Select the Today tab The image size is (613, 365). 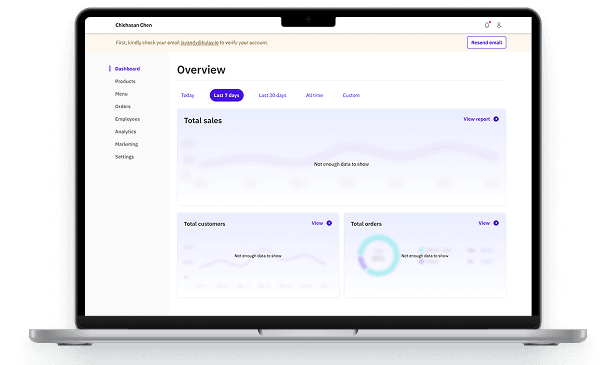(188, 95)
